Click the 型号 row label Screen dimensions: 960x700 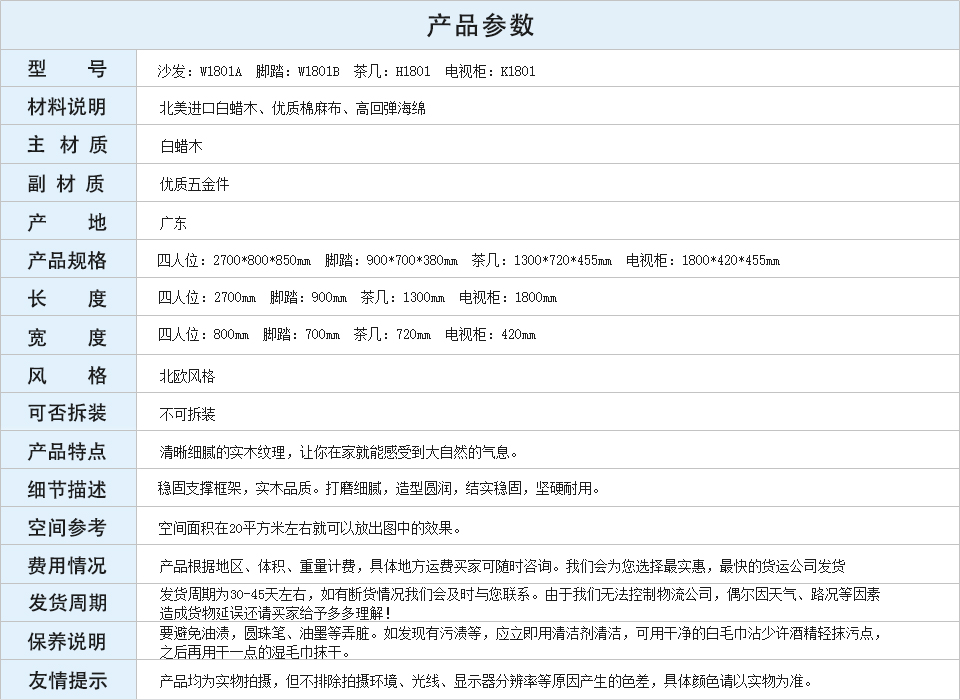[67, 69]
